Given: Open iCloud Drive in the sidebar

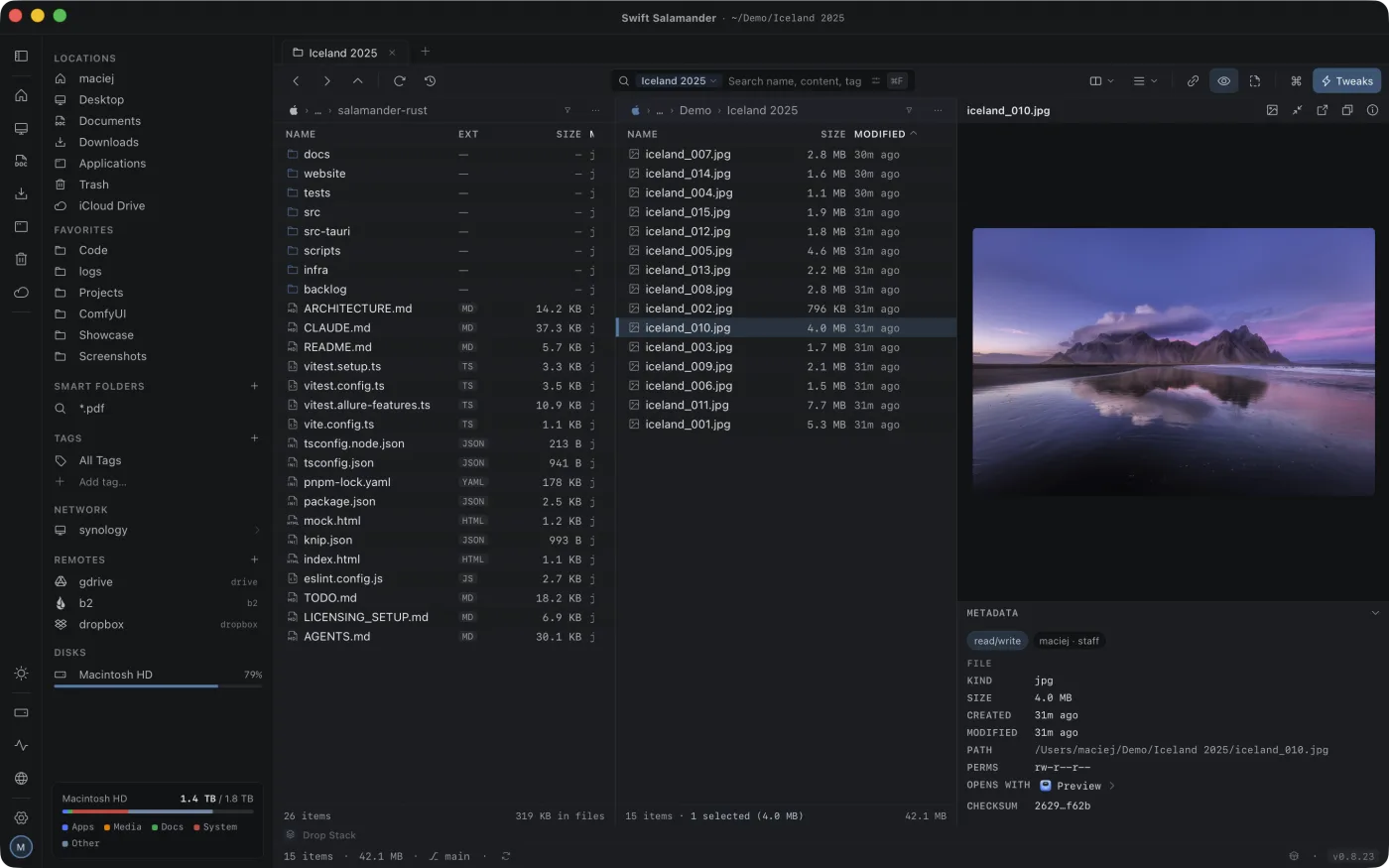Looking at the screenshot, I should [x=158, y=205].
